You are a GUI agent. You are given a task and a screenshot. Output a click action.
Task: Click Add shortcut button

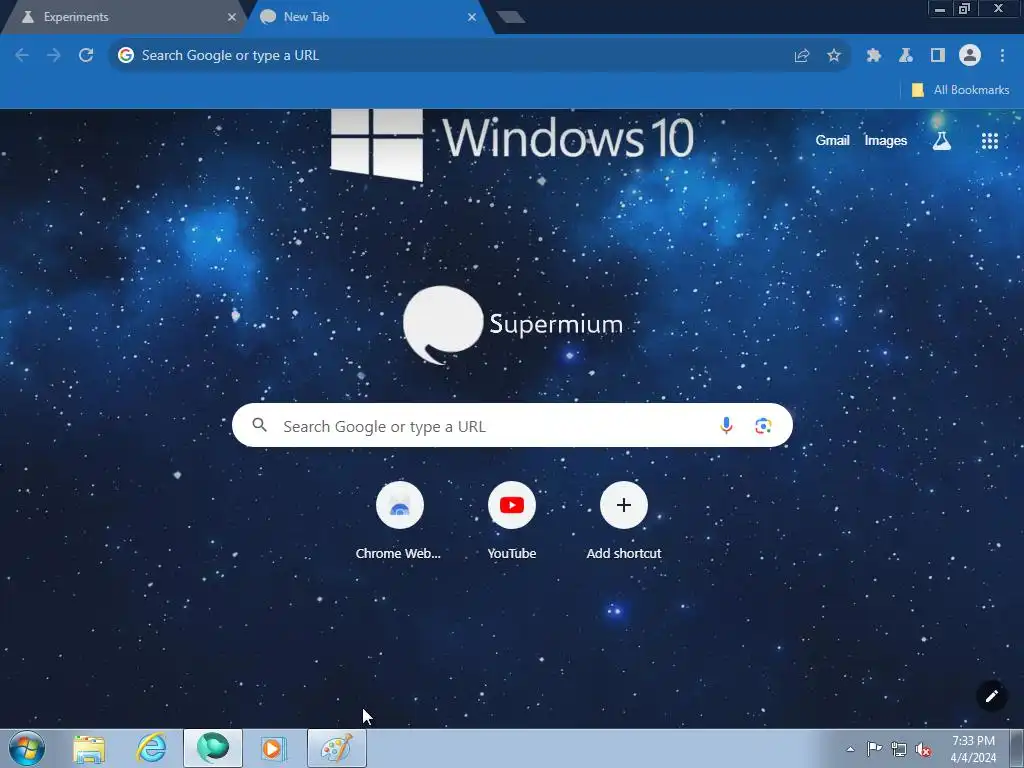click(x=624, y=521)
